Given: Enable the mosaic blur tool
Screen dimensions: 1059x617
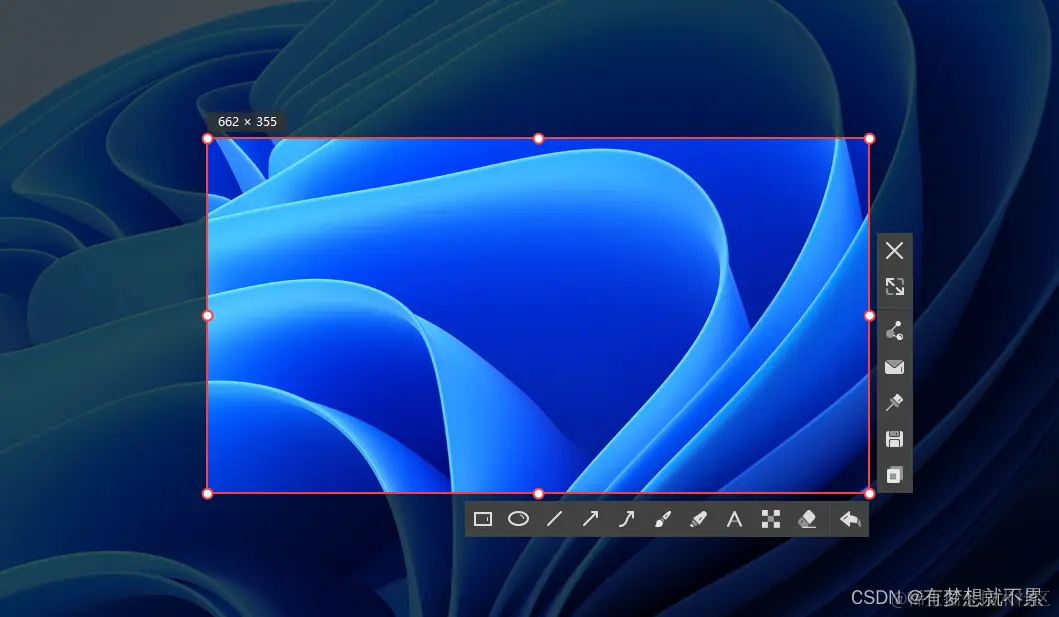Looking at the screenshot, I should click(771, 519).
